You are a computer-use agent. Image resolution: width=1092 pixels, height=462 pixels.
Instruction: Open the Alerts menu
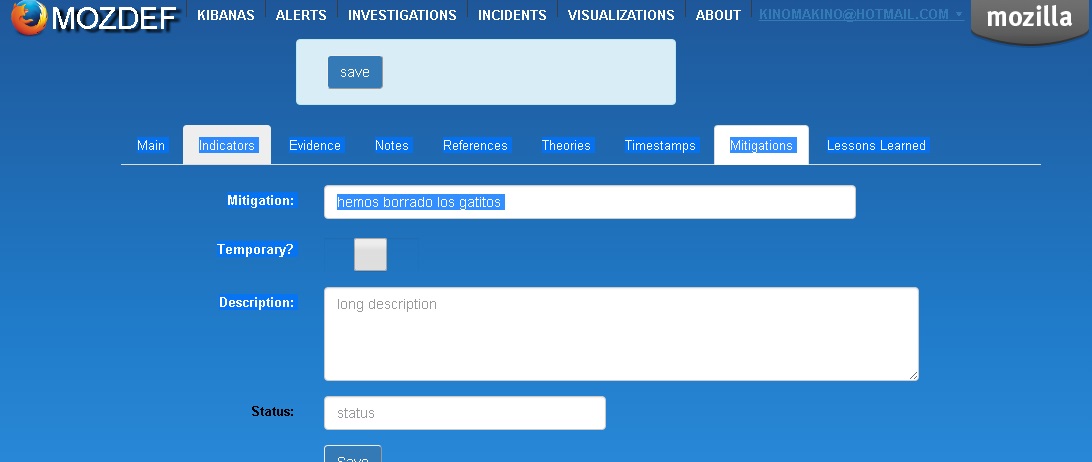pos(301,15)
